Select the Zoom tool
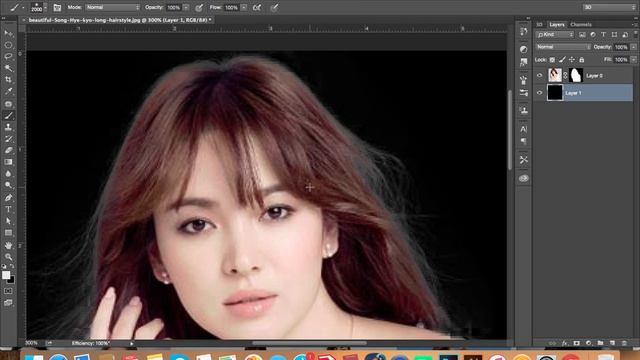Screen dimensions: 640x360 click(x=8, y=257)
